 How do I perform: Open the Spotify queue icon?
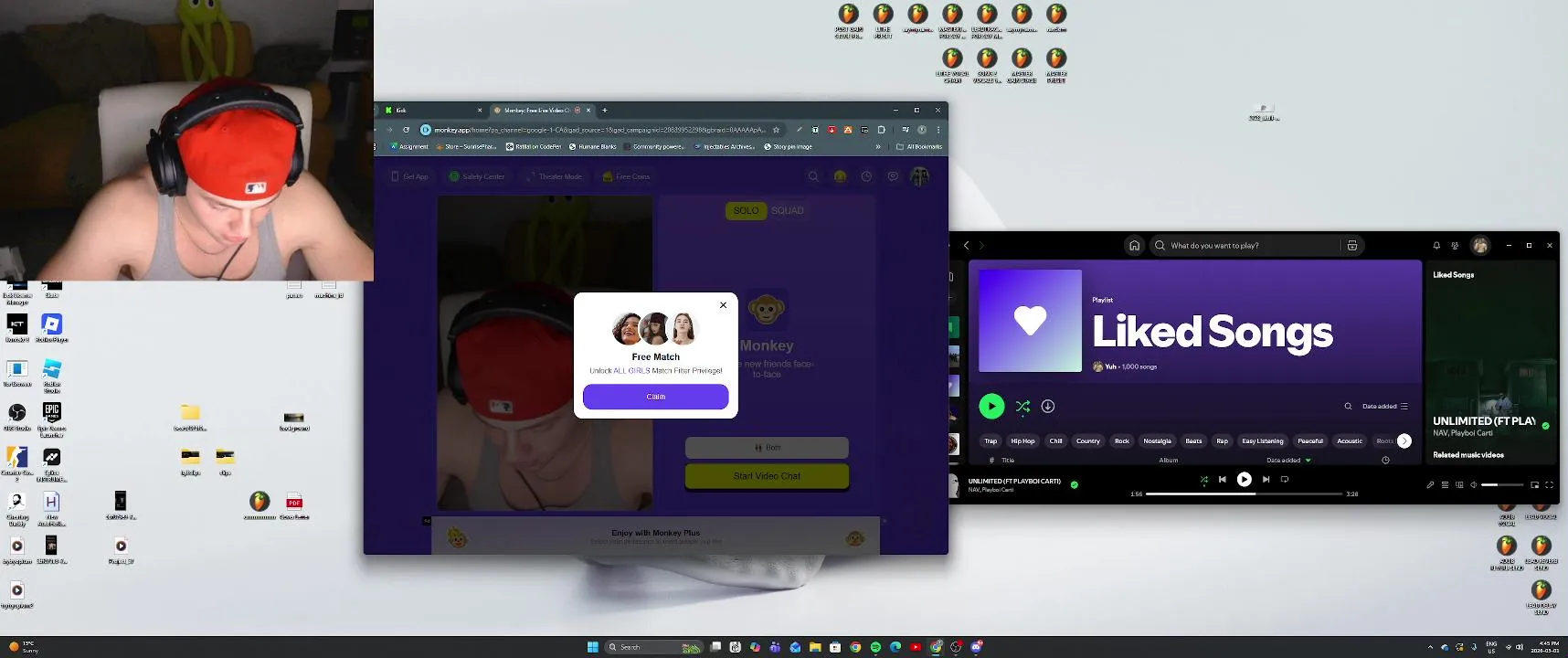(x=1445, y=484)
